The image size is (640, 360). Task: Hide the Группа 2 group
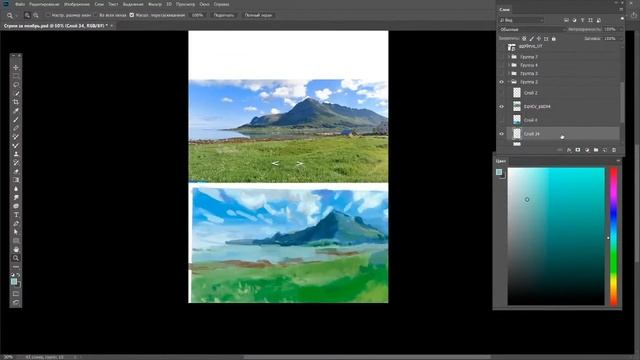pos(502,82)
